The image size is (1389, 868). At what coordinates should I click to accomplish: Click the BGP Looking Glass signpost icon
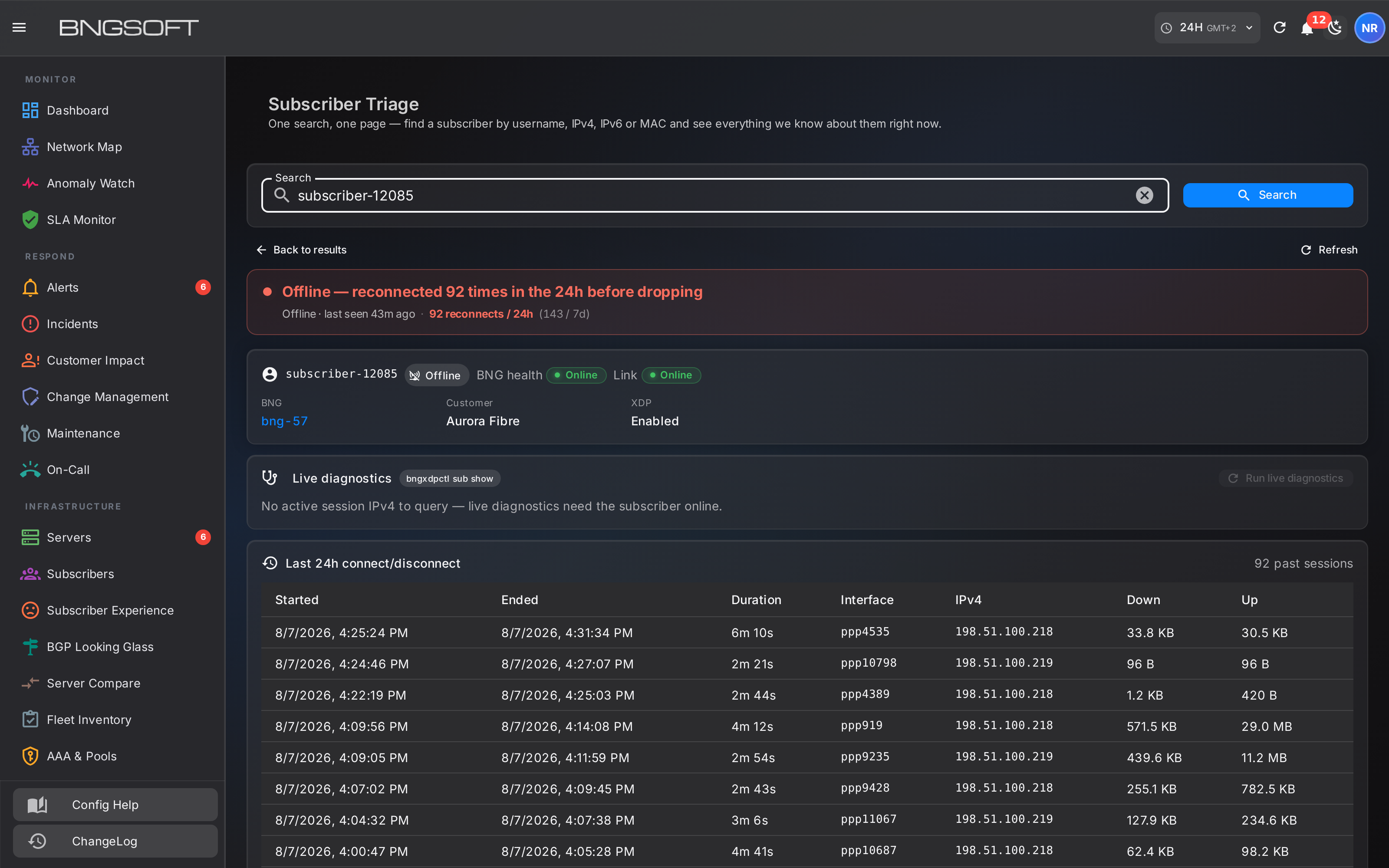point(30,647)
